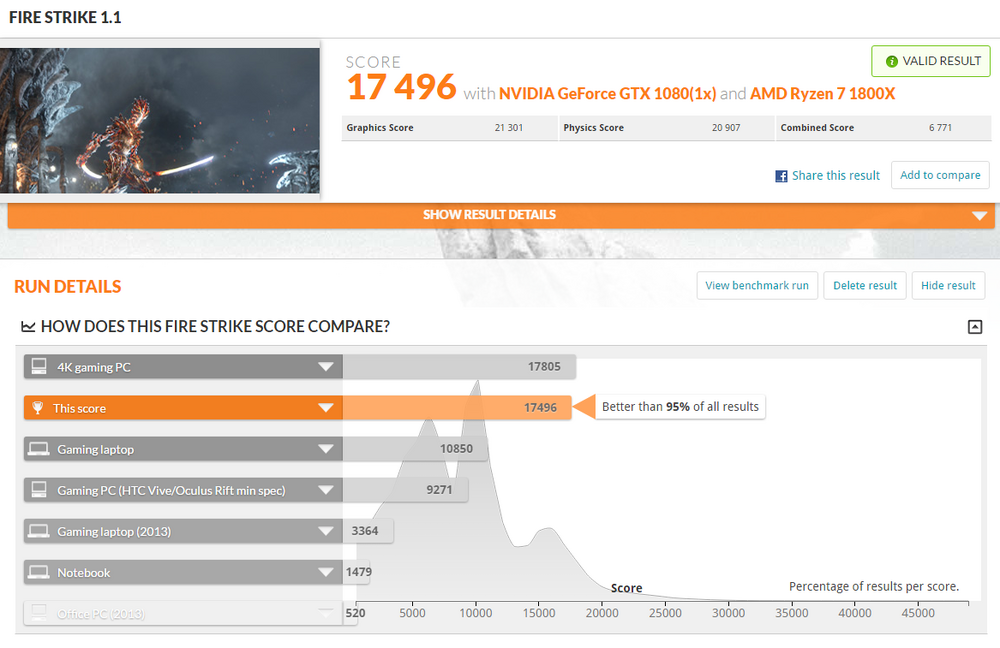Click the Notebook row laptop icon

click(39, 572)
